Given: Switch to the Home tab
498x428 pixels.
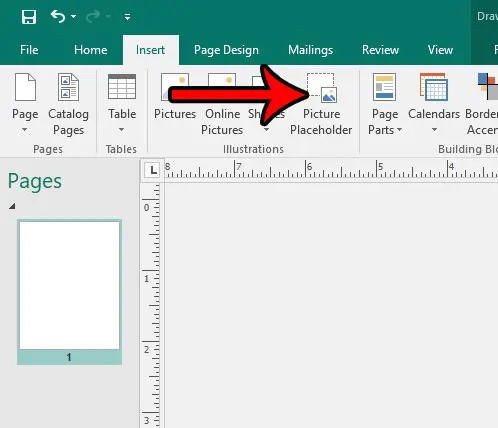Looking at the screenshot, I should point(90,50).
